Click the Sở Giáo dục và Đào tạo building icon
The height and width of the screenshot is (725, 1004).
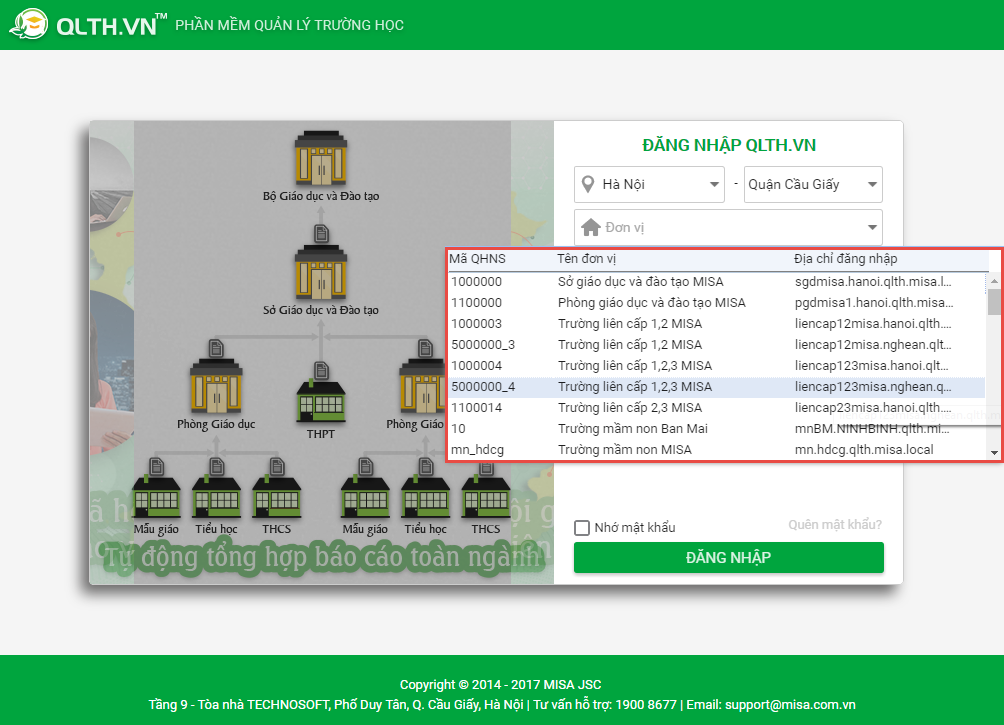click(x=321, y=273)
